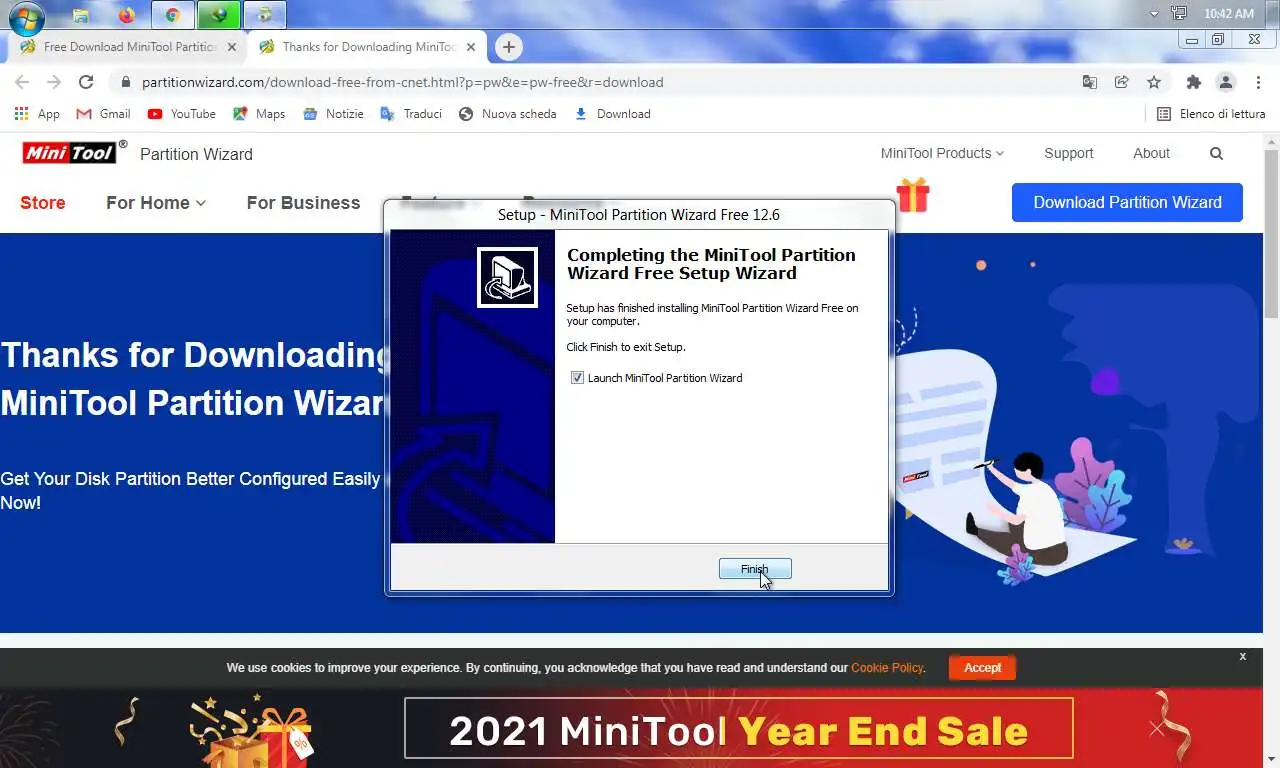The image size is (1280, 768).
Task: Select the Chrome taskbar icon
Action: click(x=172, y=15)
